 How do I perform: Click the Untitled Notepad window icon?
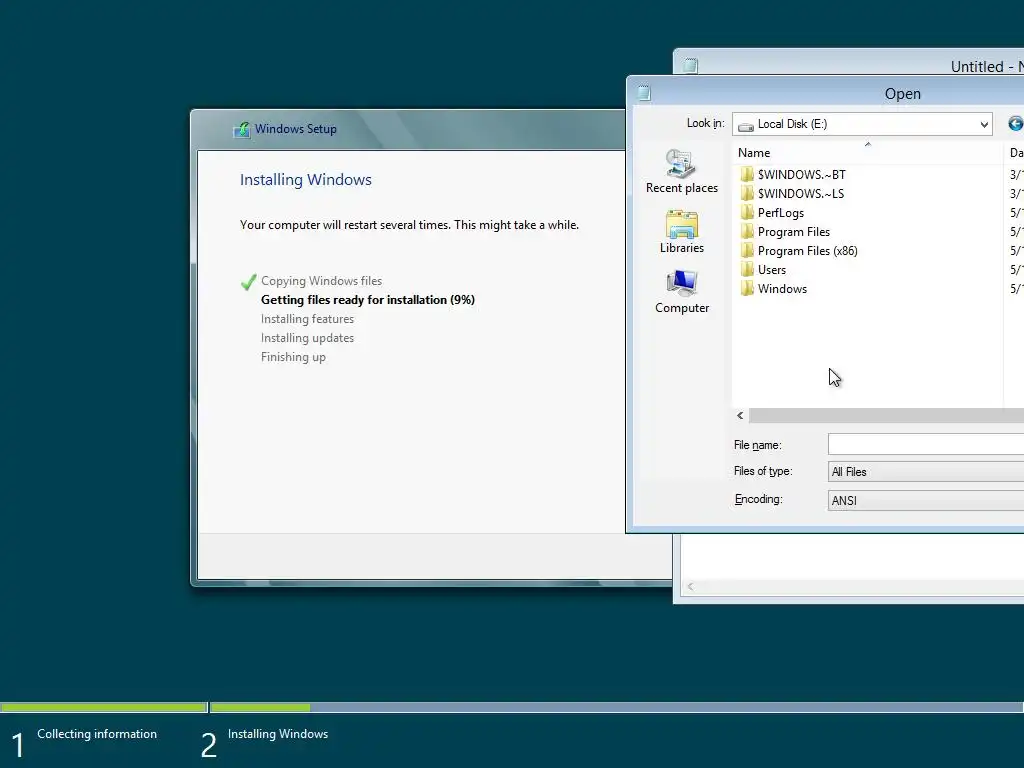pyautogui.click(x=690, y=65)
